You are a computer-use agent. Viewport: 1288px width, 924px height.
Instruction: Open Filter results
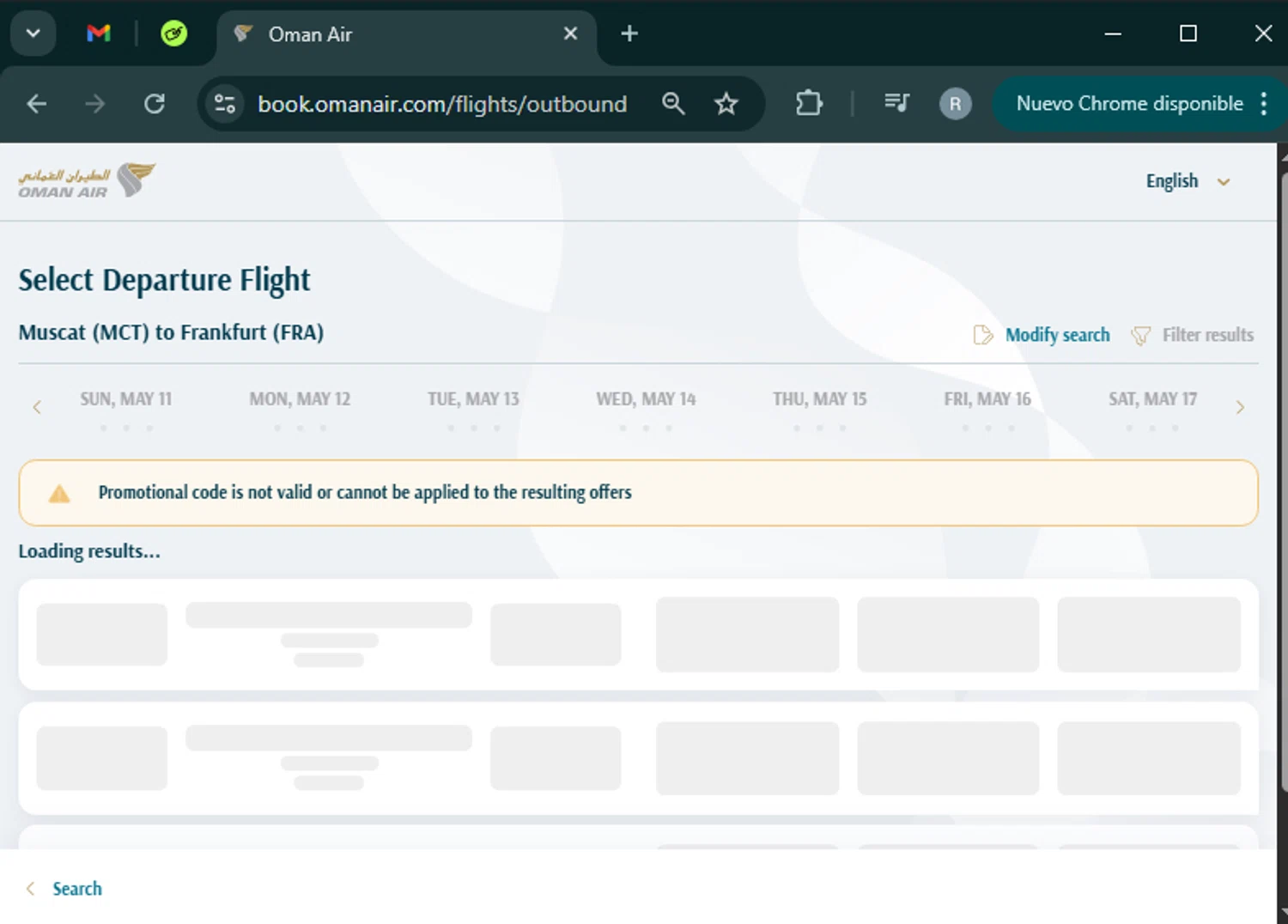pos(1207,335)
